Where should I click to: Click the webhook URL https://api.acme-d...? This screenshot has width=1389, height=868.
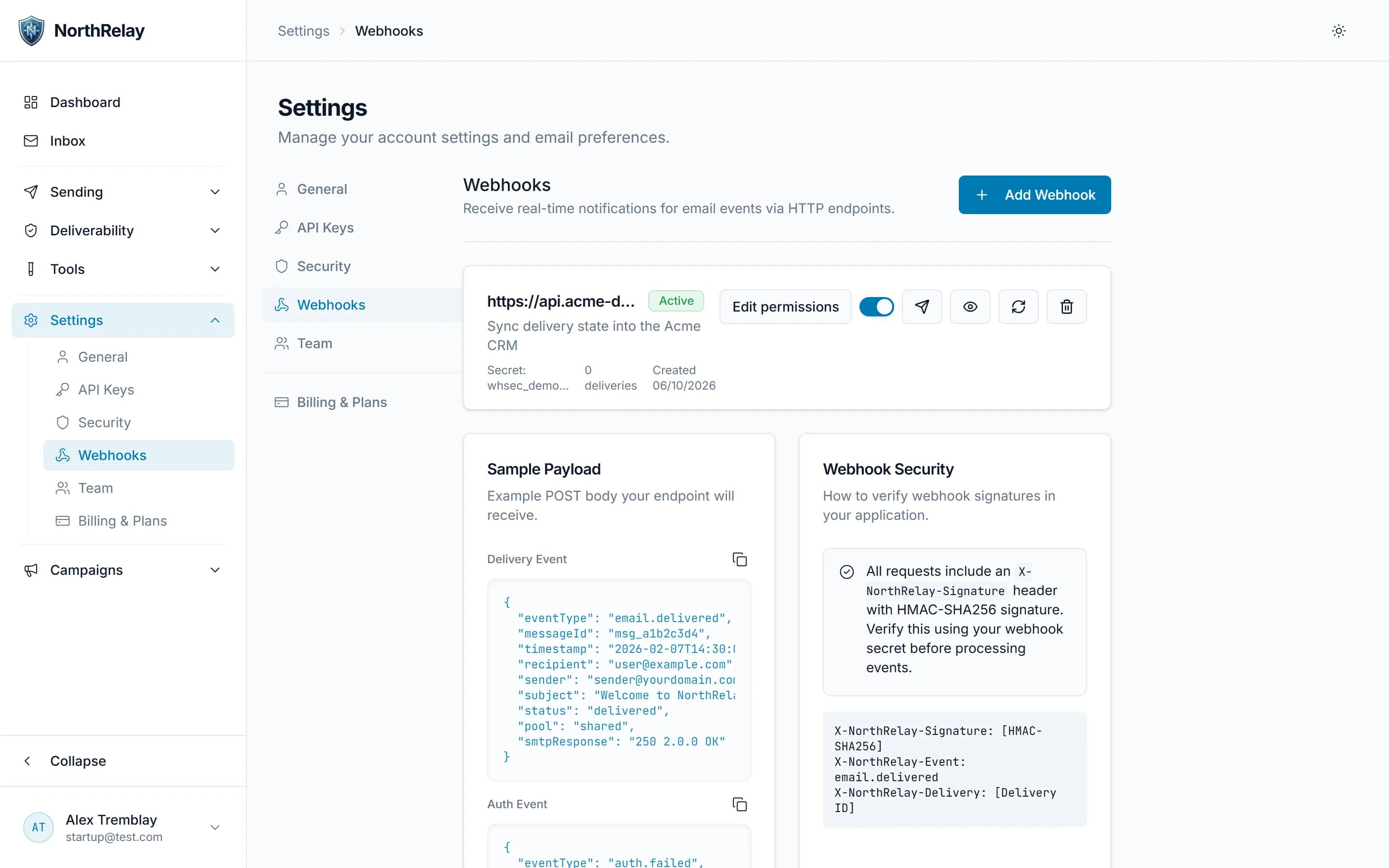click(x=561, y=301)
